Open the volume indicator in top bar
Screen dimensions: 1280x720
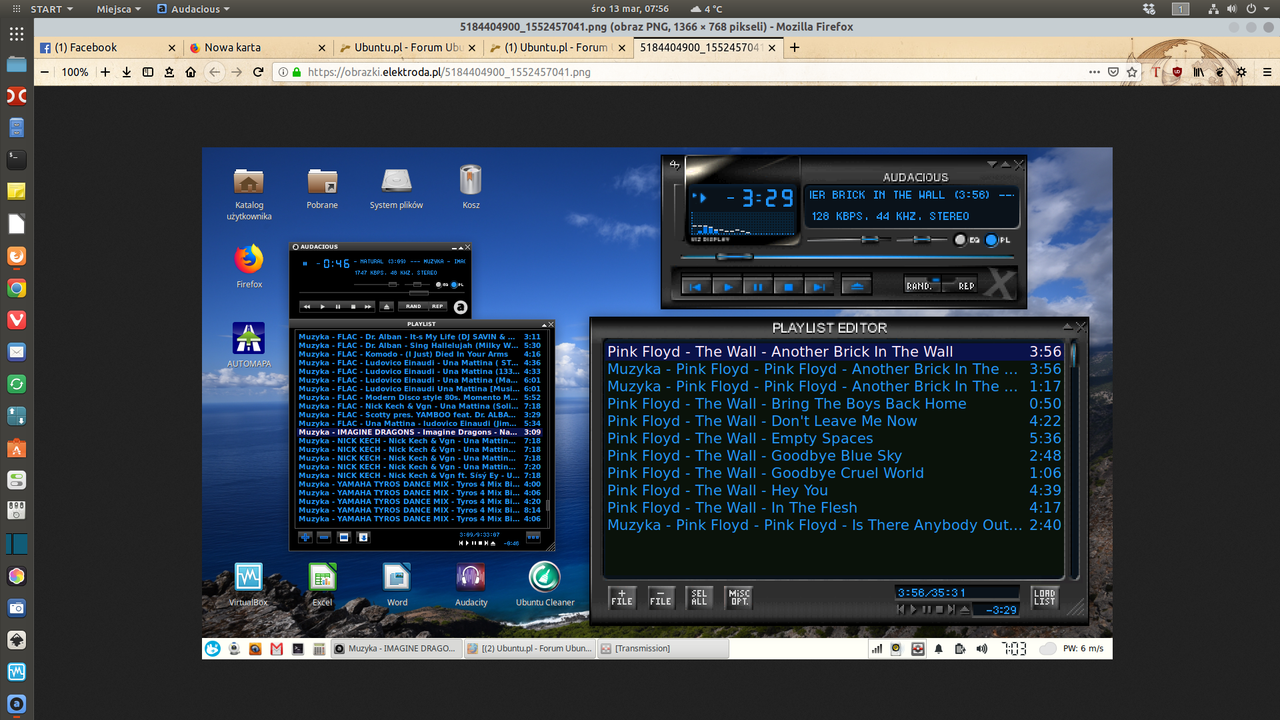tap(1232, 9)
